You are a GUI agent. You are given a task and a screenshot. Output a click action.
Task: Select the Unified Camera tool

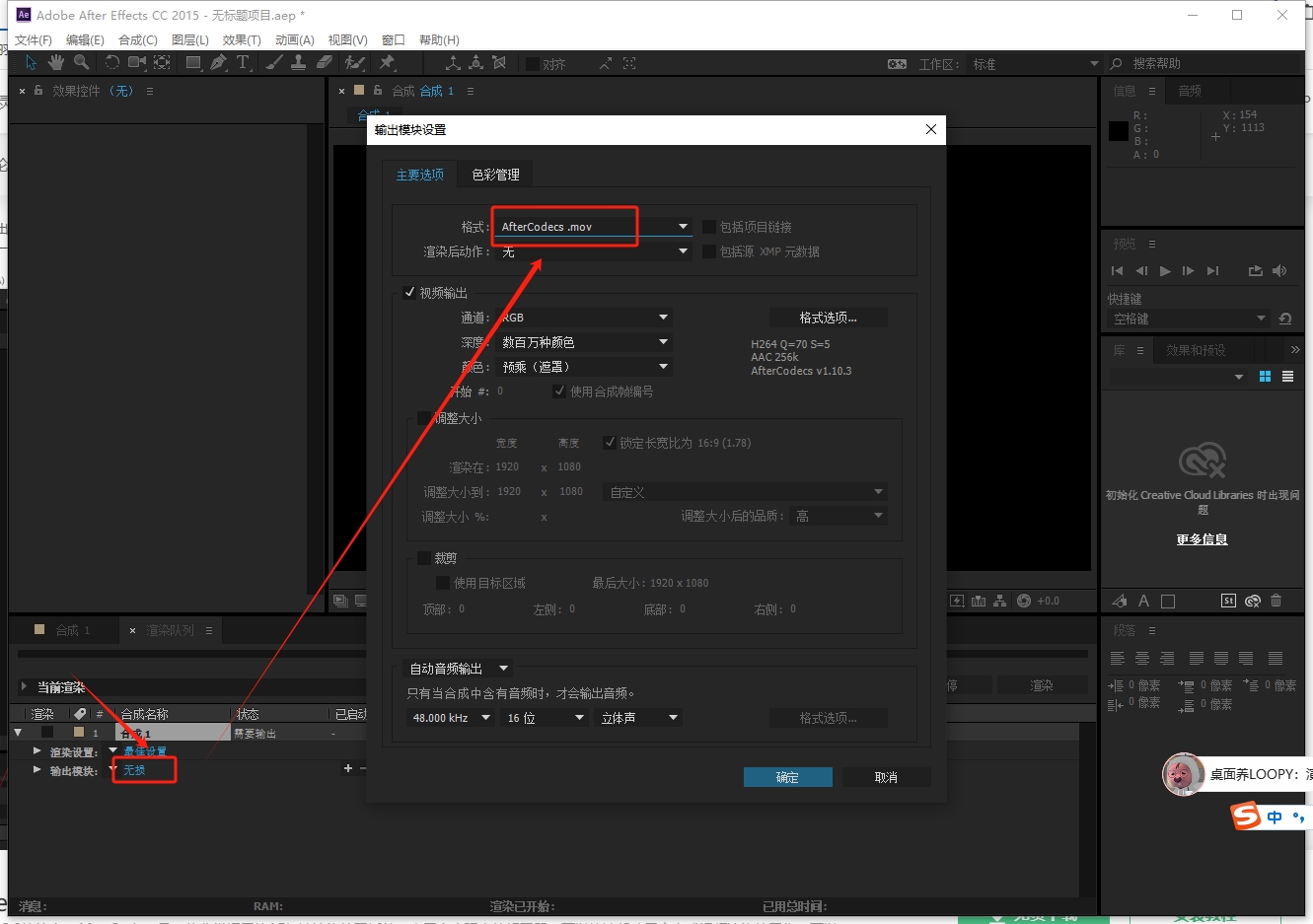pyautogui.click(x=137, y=63)
